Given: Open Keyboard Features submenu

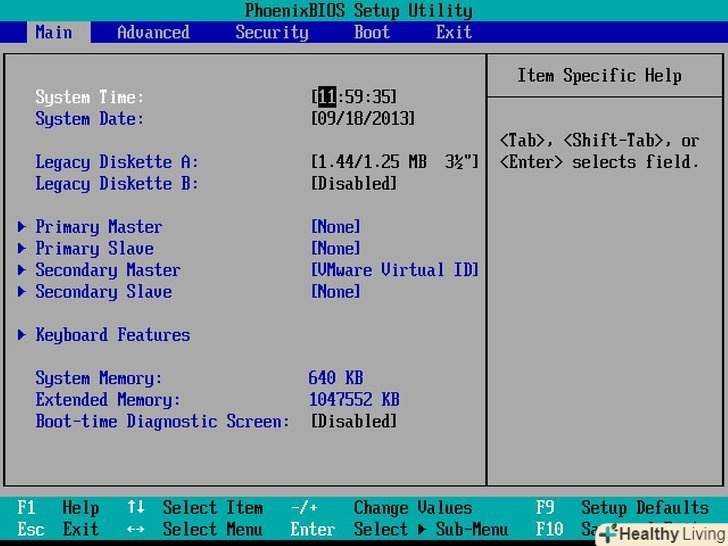Looking at the screenshot, I should tap(113, 335).
